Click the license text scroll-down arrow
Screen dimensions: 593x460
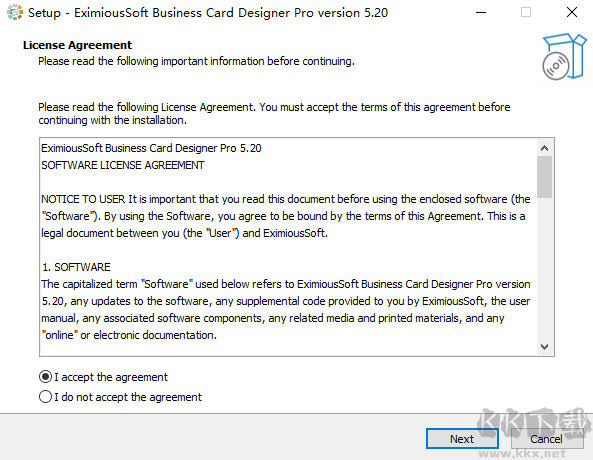point(545,347)
